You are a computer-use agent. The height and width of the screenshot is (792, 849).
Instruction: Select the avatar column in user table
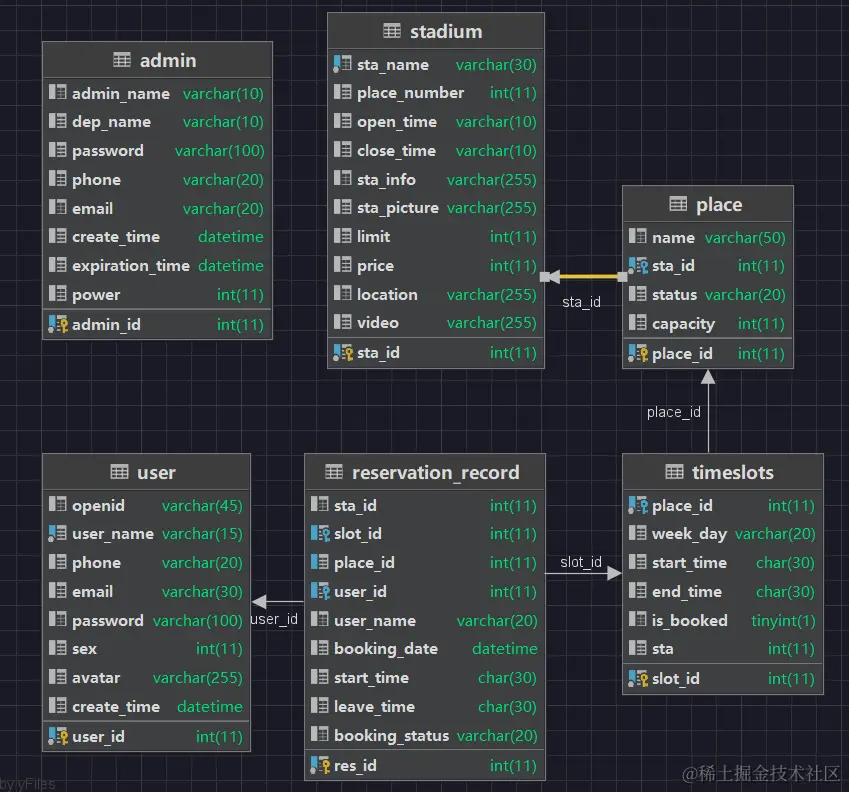(x=146, y=678)
